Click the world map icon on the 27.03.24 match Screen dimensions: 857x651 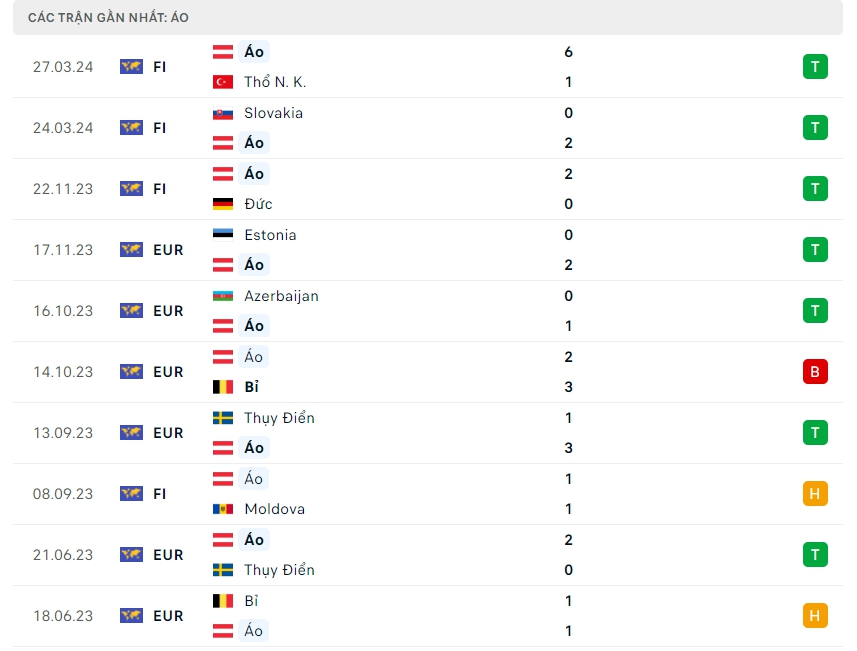(131, 67)
